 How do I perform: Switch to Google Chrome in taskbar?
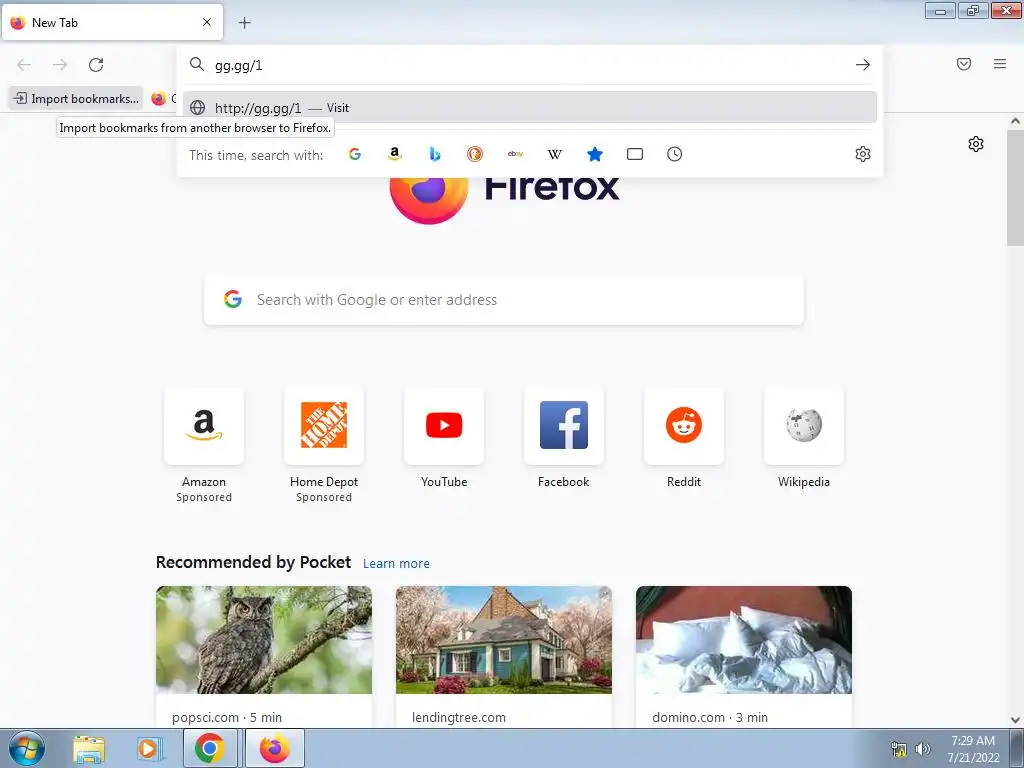click(209, 749)
